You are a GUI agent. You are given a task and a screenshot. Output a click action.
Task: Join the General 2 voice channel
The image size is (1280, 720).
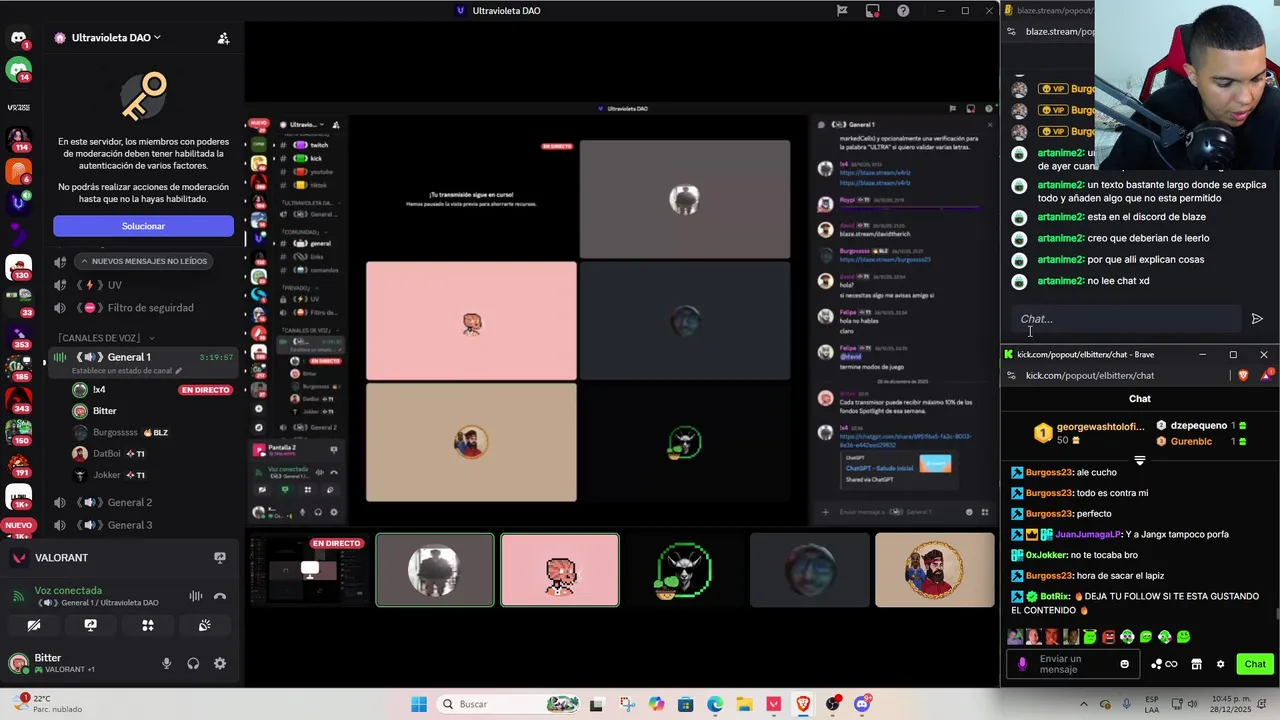(142, 502)
